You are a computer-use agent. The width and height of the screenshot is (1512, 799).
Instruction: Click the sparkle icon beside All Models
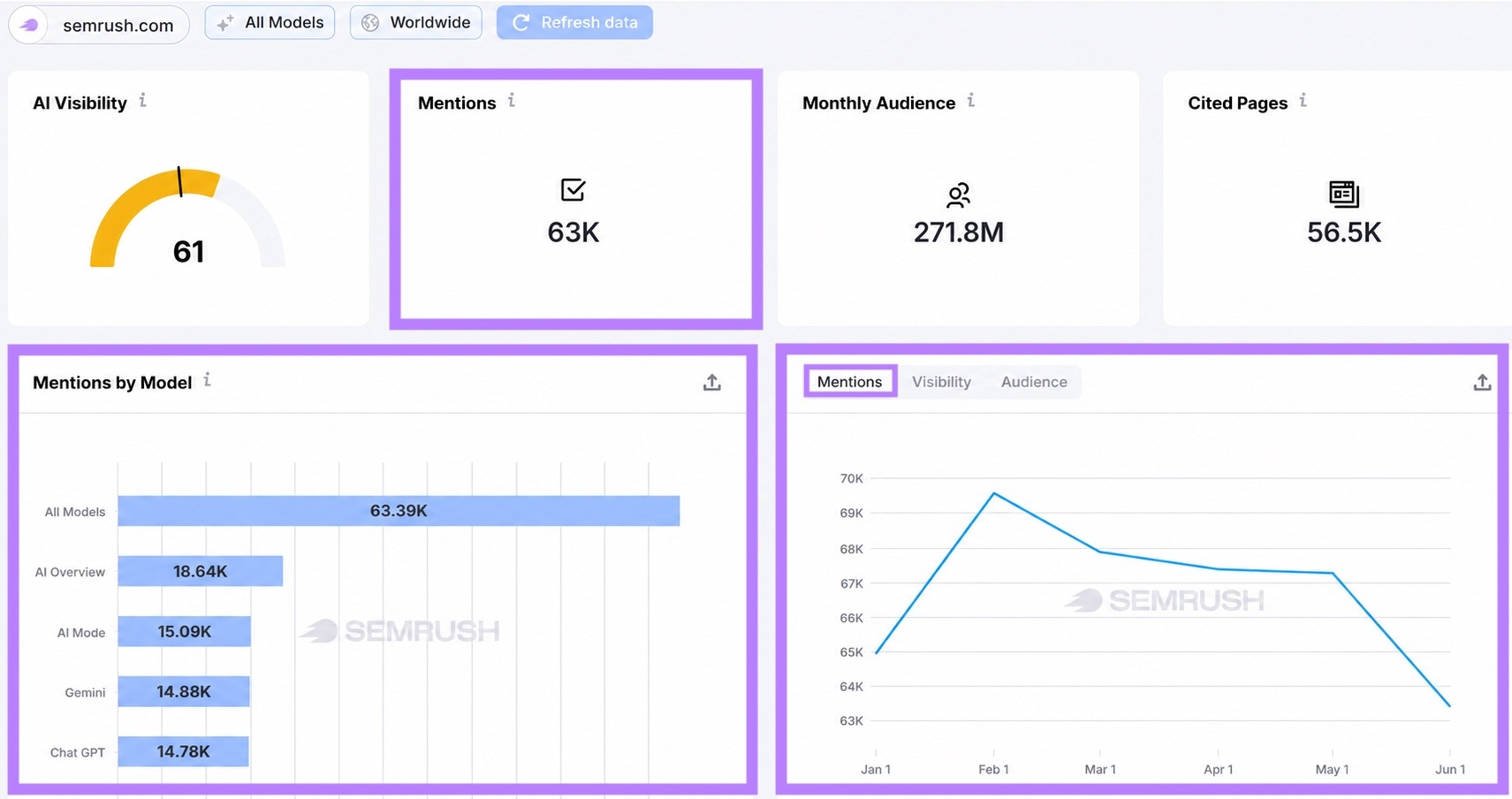tap(225, 23)
